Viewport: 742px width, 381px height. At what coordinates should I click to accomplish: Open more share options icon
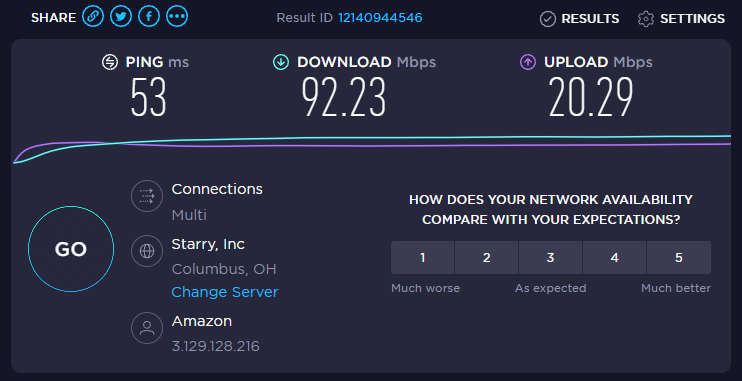click(x=177, y=17)
